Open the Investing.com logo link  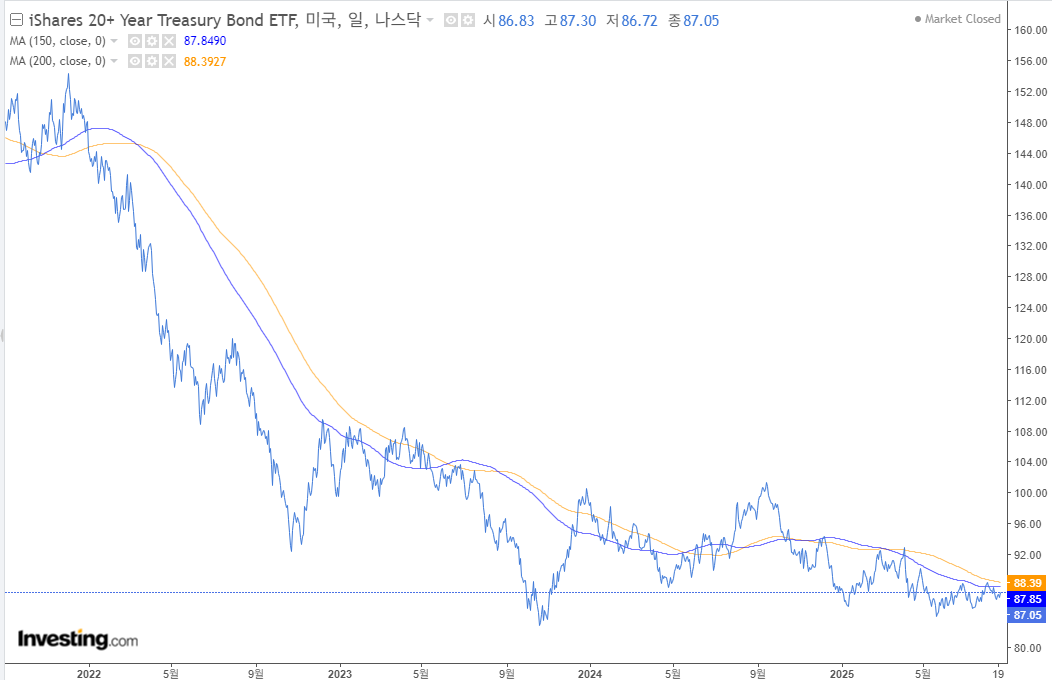tap(78, 639)
